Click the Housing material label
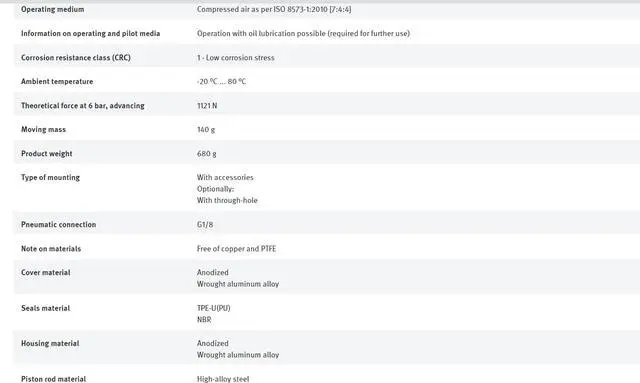This screenshot has width=640, height=383. 50,343
